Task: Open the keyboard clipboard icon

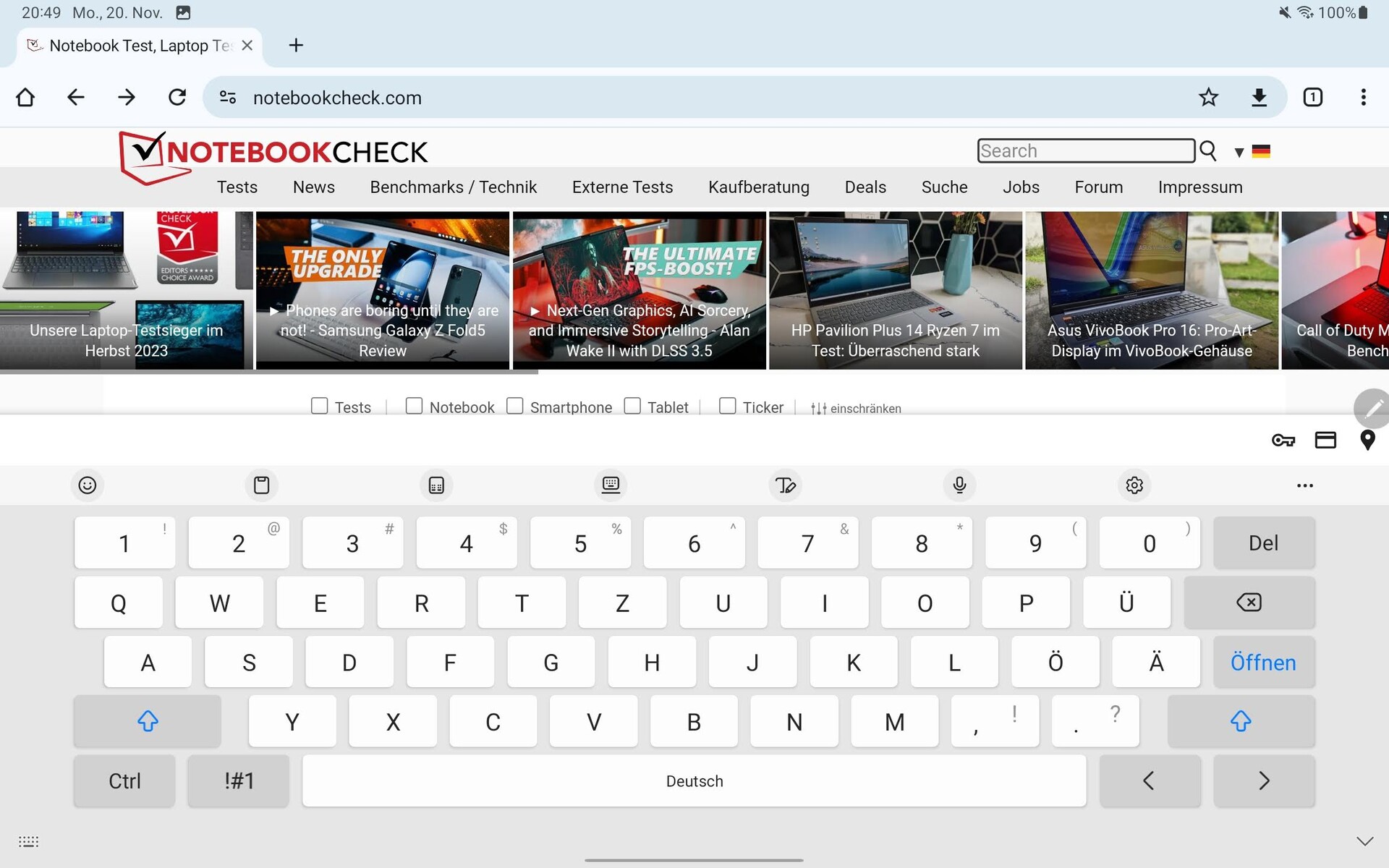Action: pyautogui.click(x=261, y=485)
